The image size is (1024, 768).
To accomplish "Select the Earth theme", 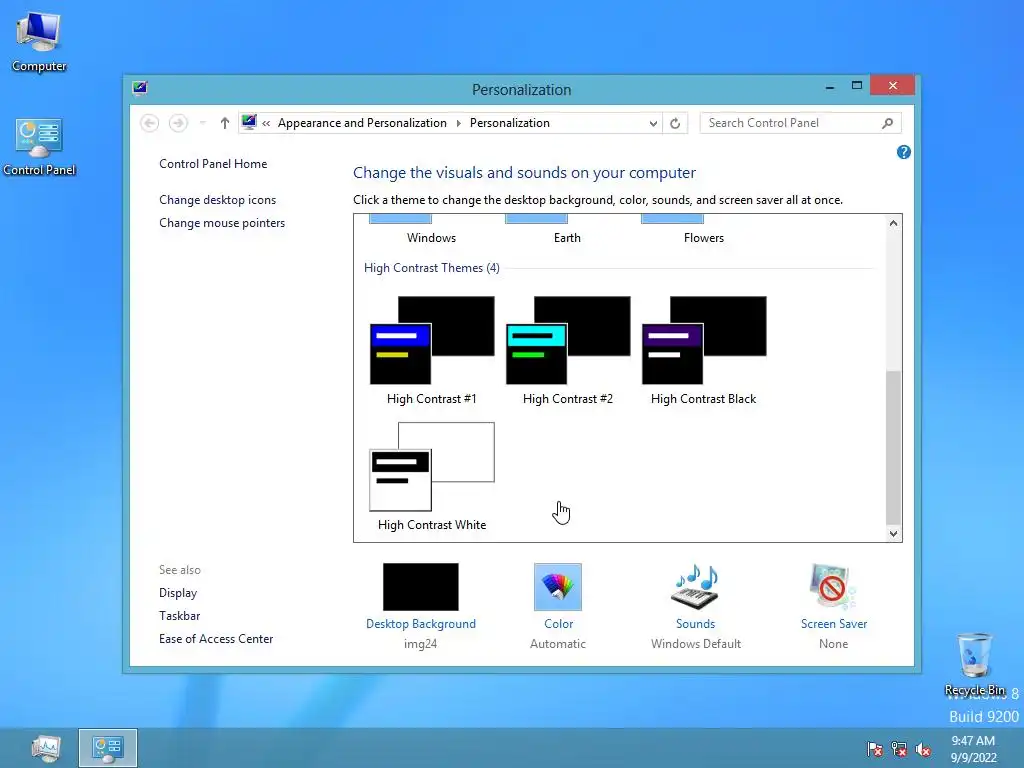I will coord(567,231).
